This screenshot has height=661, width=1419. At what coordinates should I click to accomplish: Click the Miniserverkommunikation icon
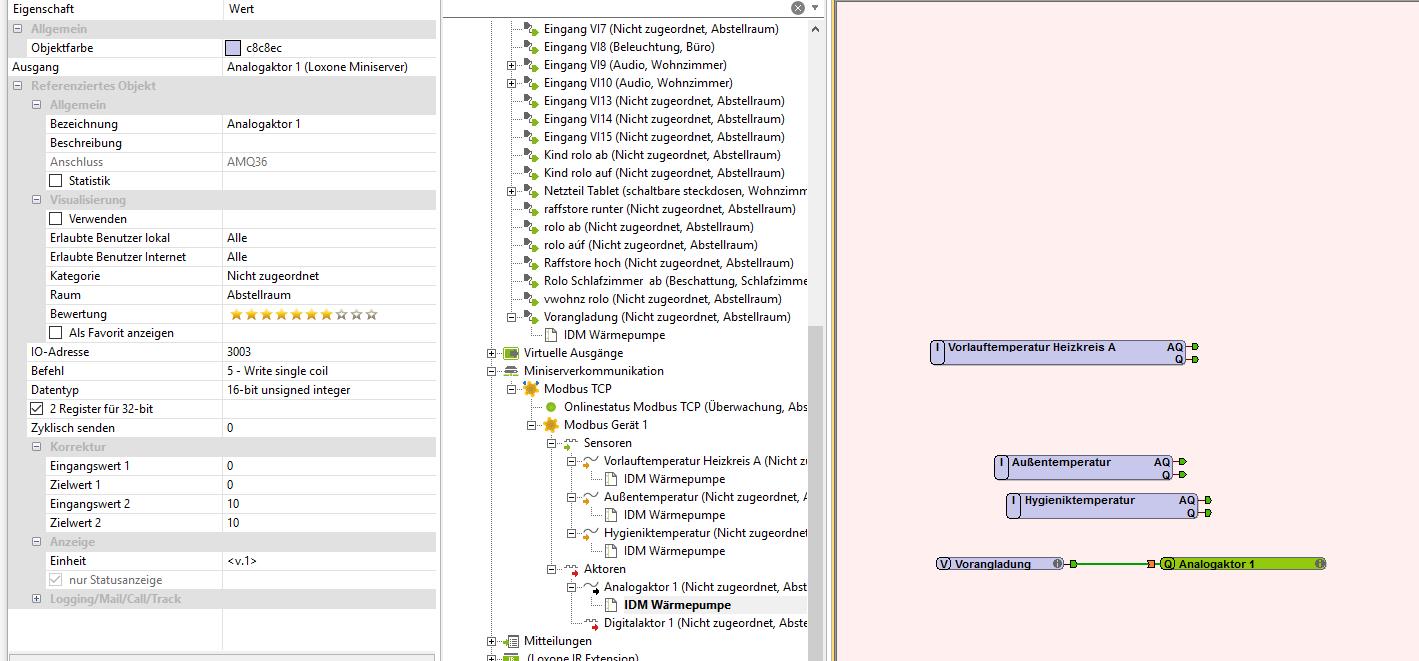coord(512,371)
